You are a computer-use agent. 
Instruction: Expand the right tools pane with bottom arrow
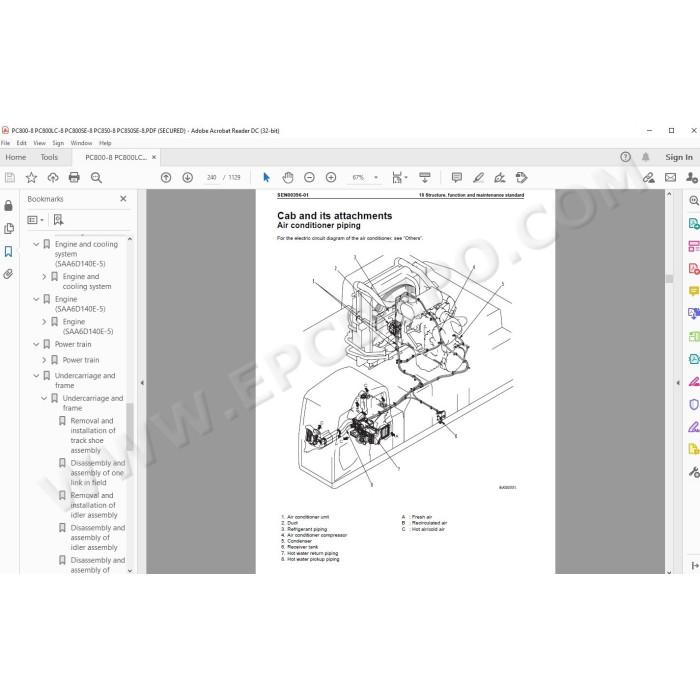695,566
